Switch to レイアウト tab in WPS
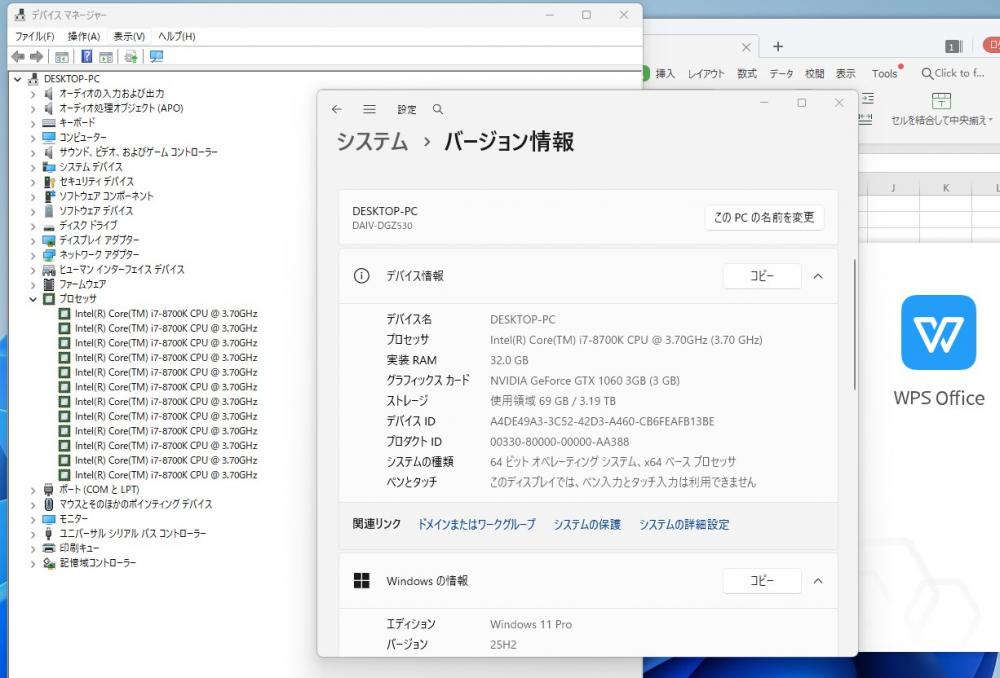The image size is (1000, 678). point(706,73)
